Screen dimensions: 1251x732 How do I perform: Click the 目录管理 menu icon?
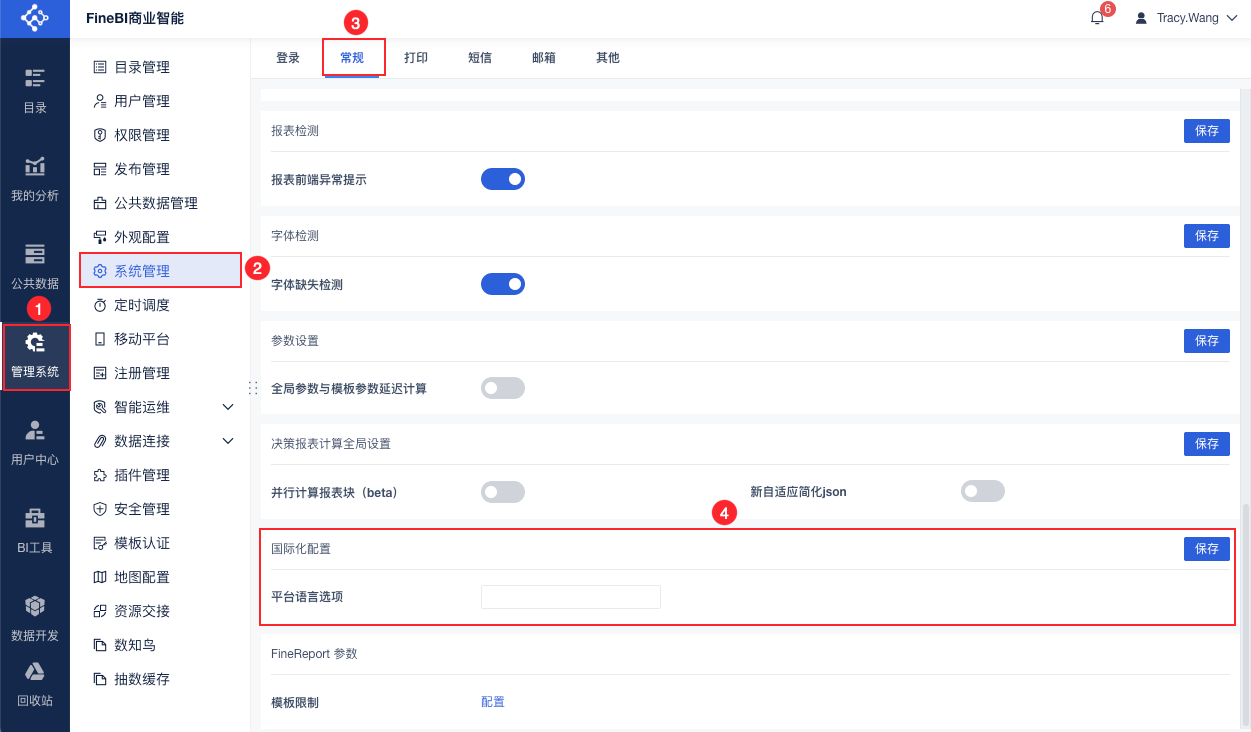pos(99,67)
